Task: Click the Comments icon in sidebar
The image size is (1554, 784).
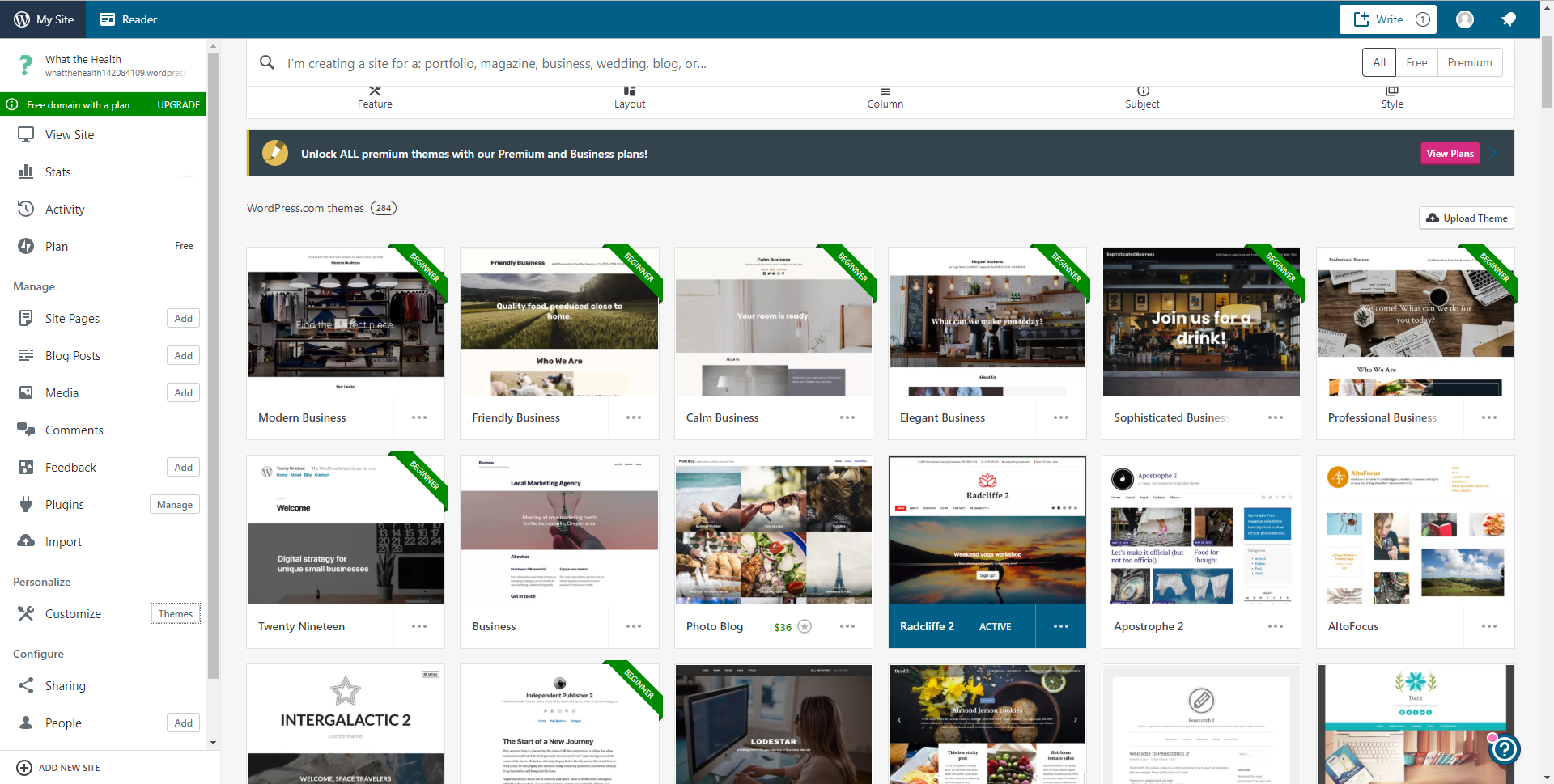Action: (26, 430)
